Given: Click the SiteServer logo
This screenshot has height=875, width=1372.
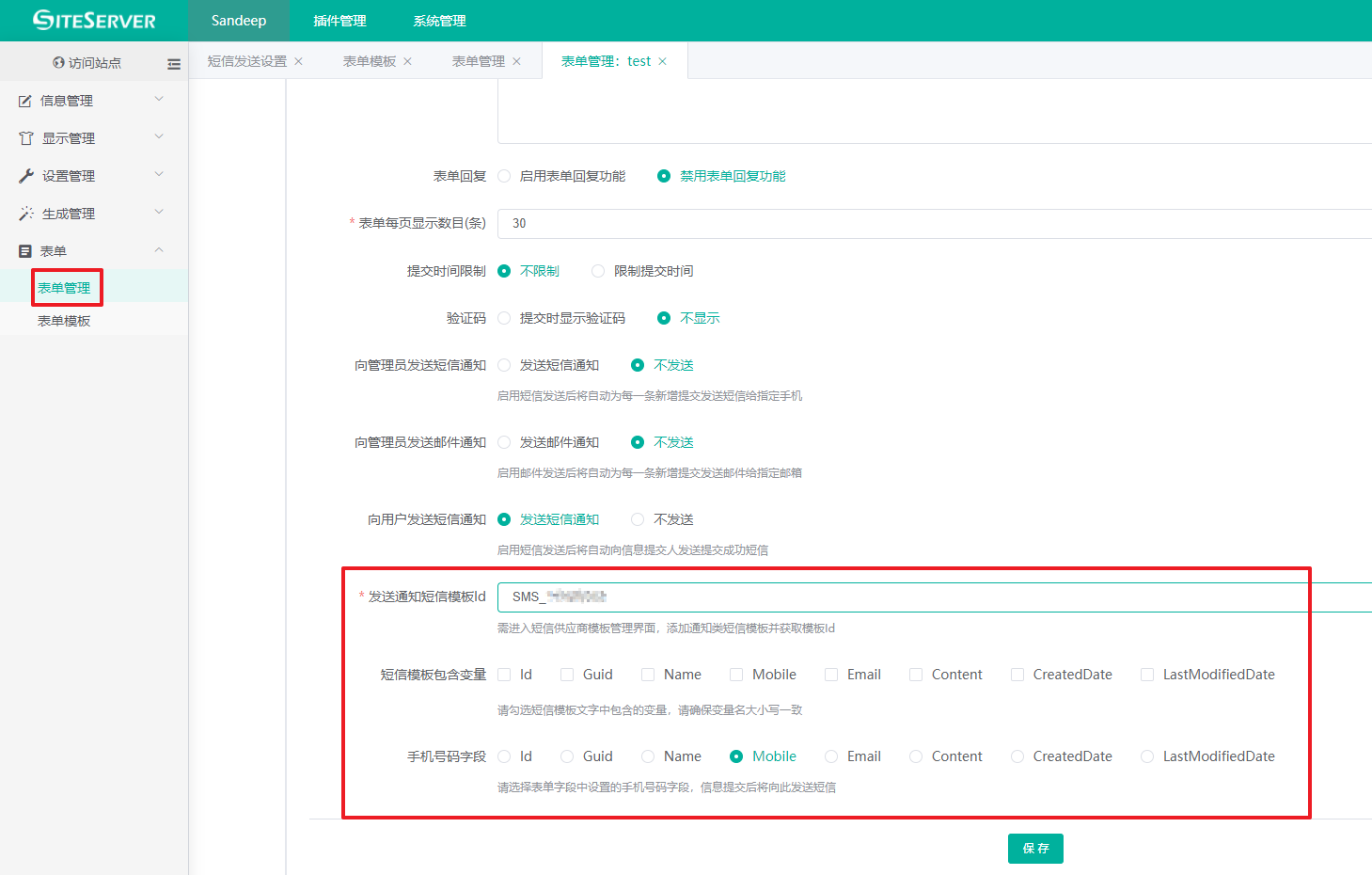Looking at the screenshot, I should (94, 20).
